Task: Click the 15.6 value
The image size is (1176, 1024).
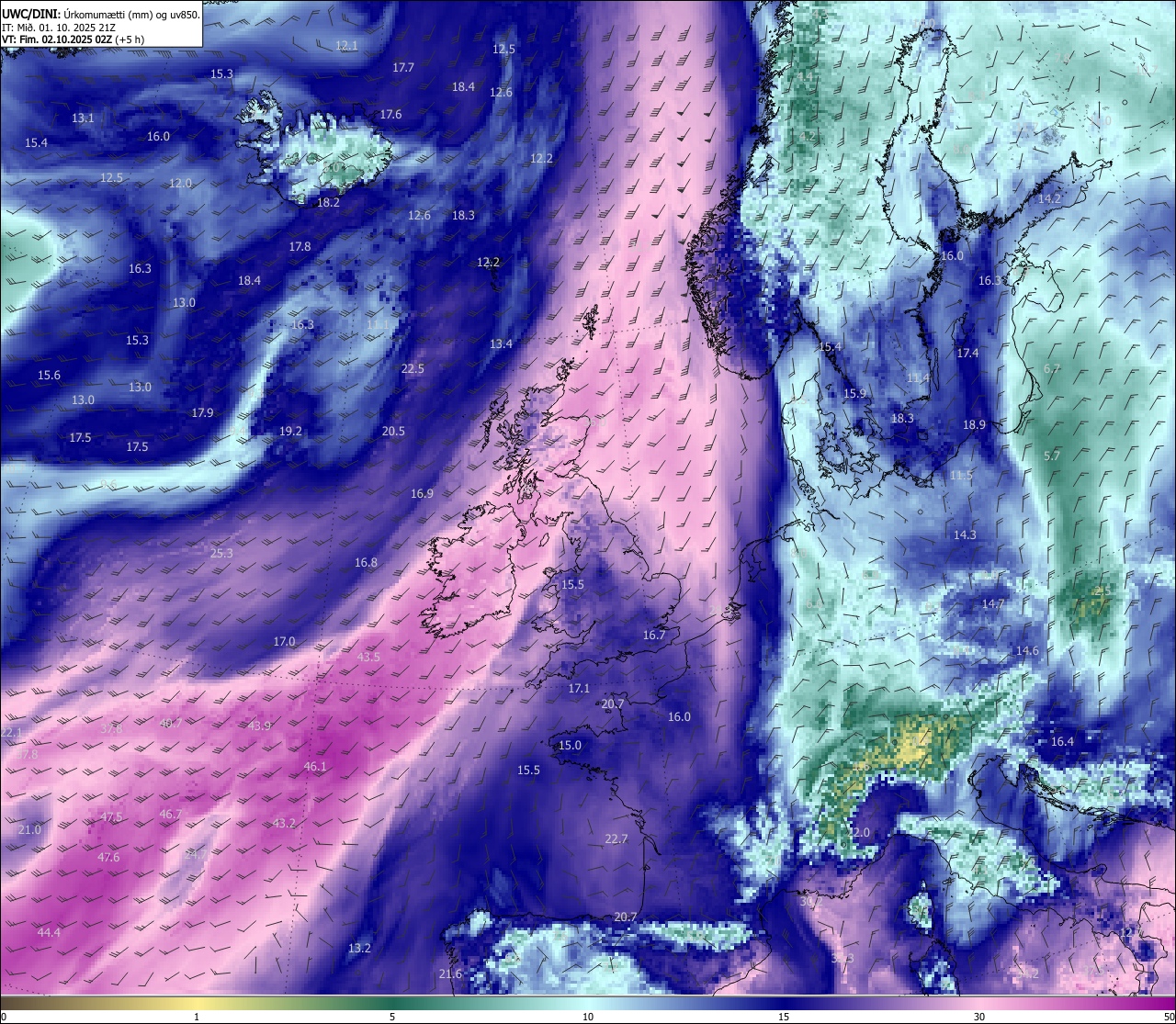Action: click(x=49, y=376)
